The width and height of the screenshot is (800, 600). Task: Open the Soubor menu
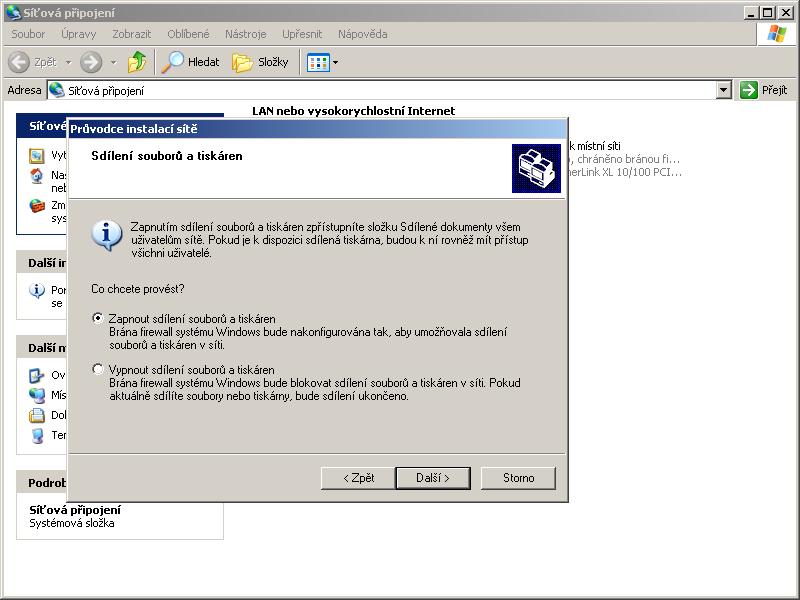(28, 34)
